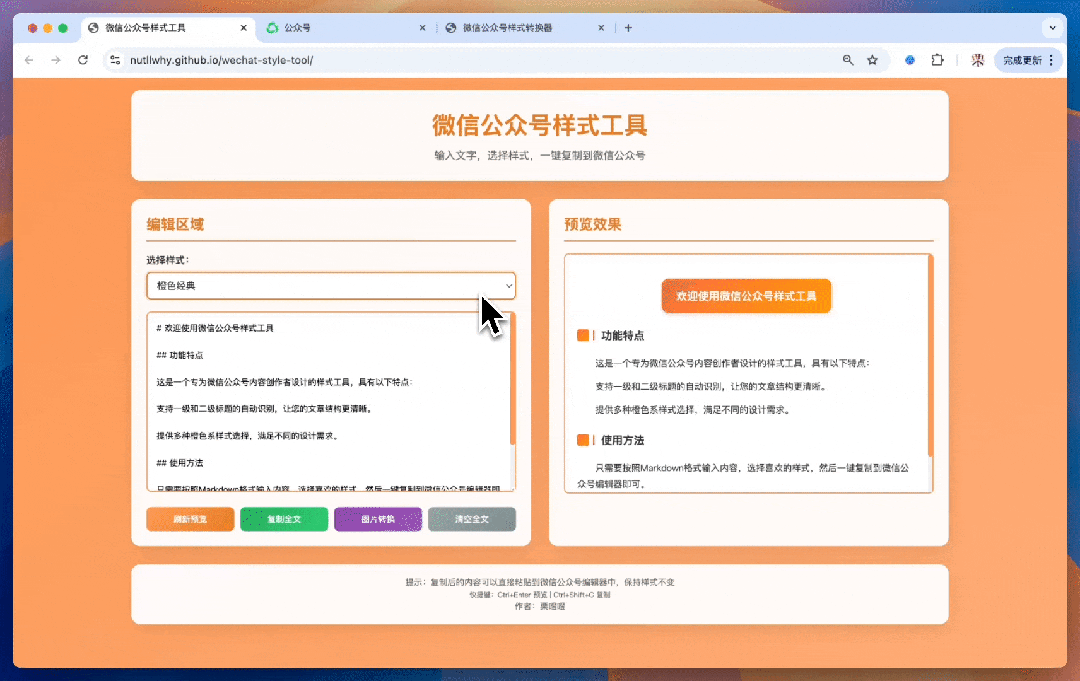Open site information icon in address bar
The width and height of the screenshot is (1080, 681).
(x=115, y=60)
